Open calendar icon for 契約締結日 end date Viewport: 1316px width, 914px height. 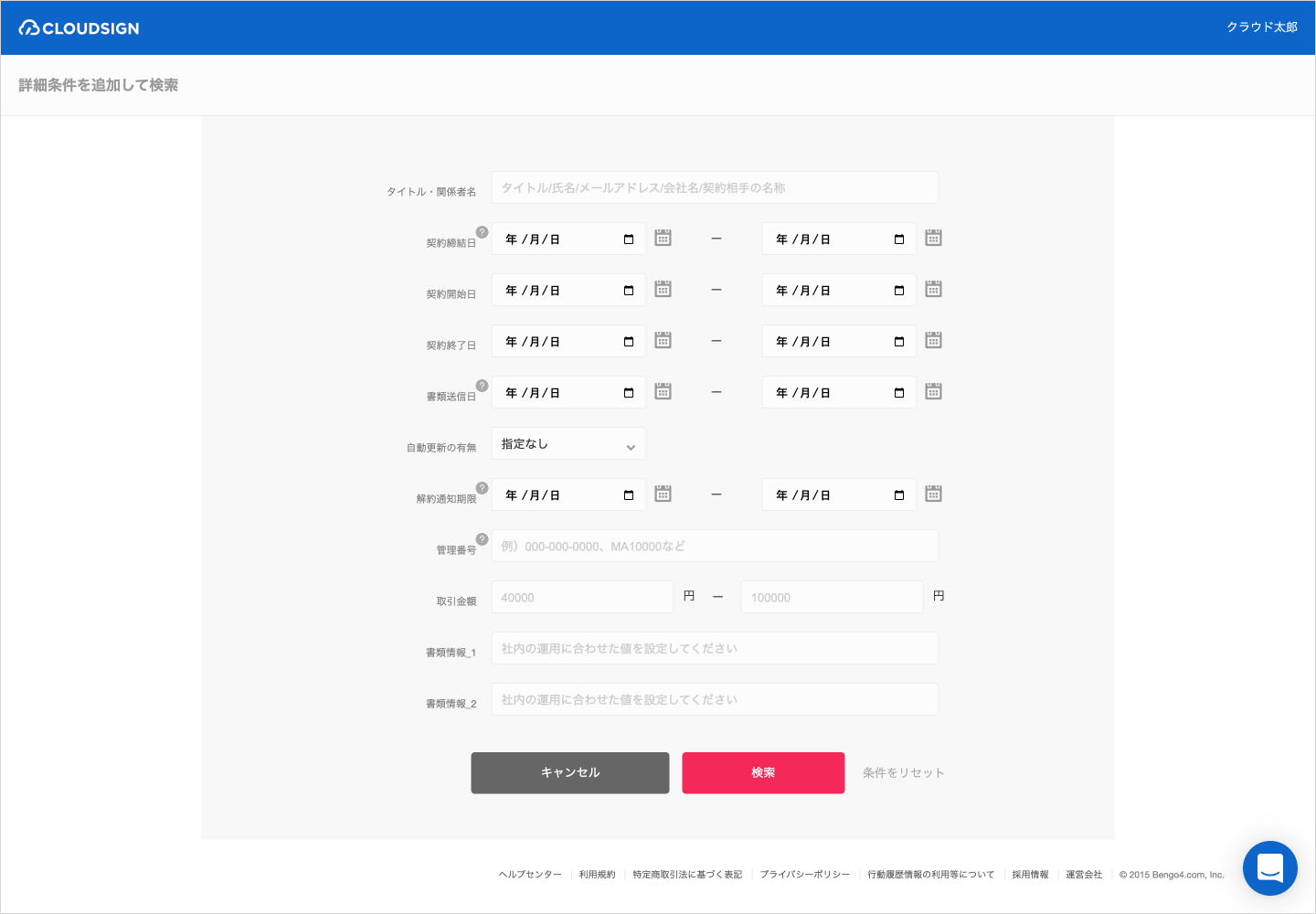(x=933, y=238)
